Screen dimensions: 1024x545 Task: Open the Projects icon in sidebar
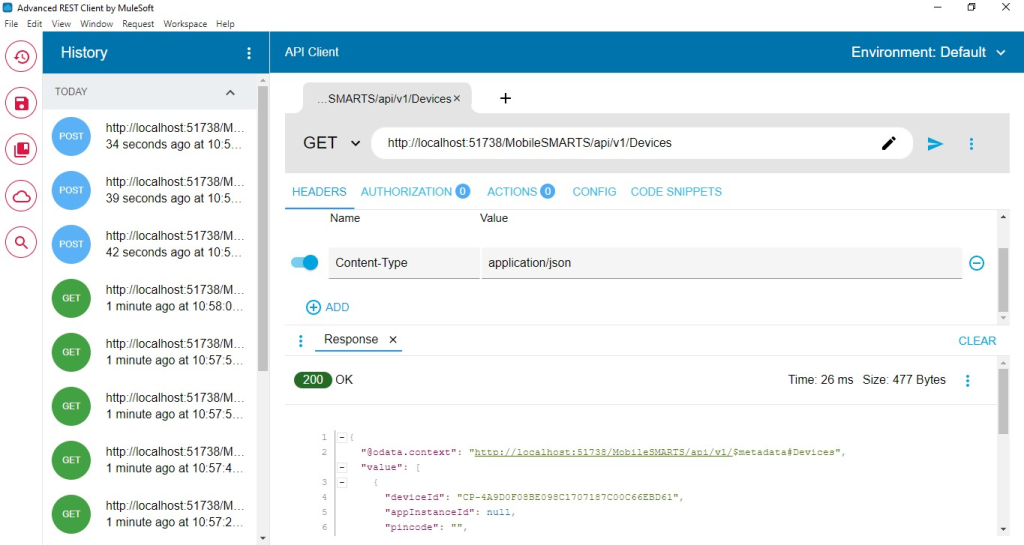[x=21, y=149]
